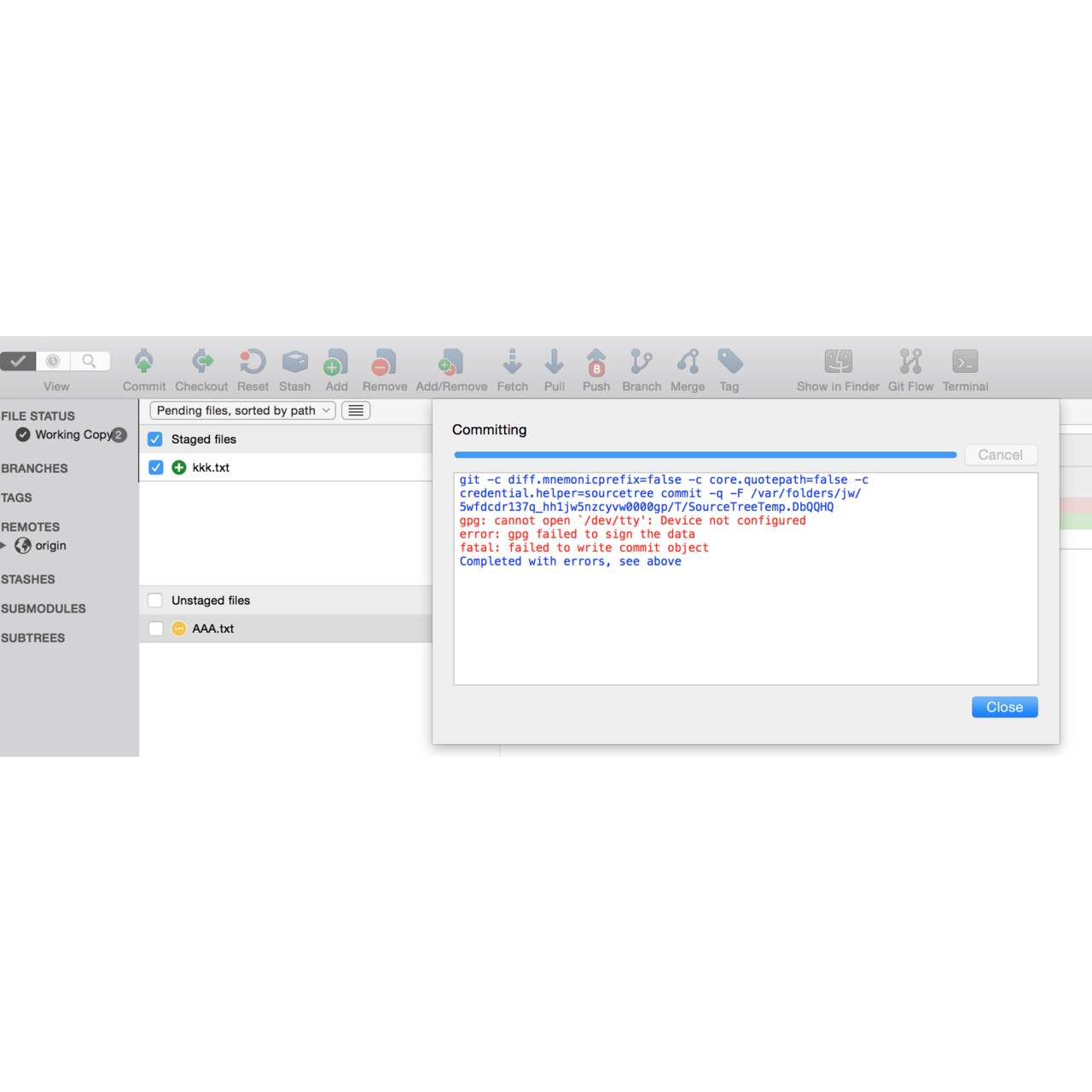The image size is (1092, 1092).
Task: Check the AAA.txt unstaged file
Action: coord(155,629)
